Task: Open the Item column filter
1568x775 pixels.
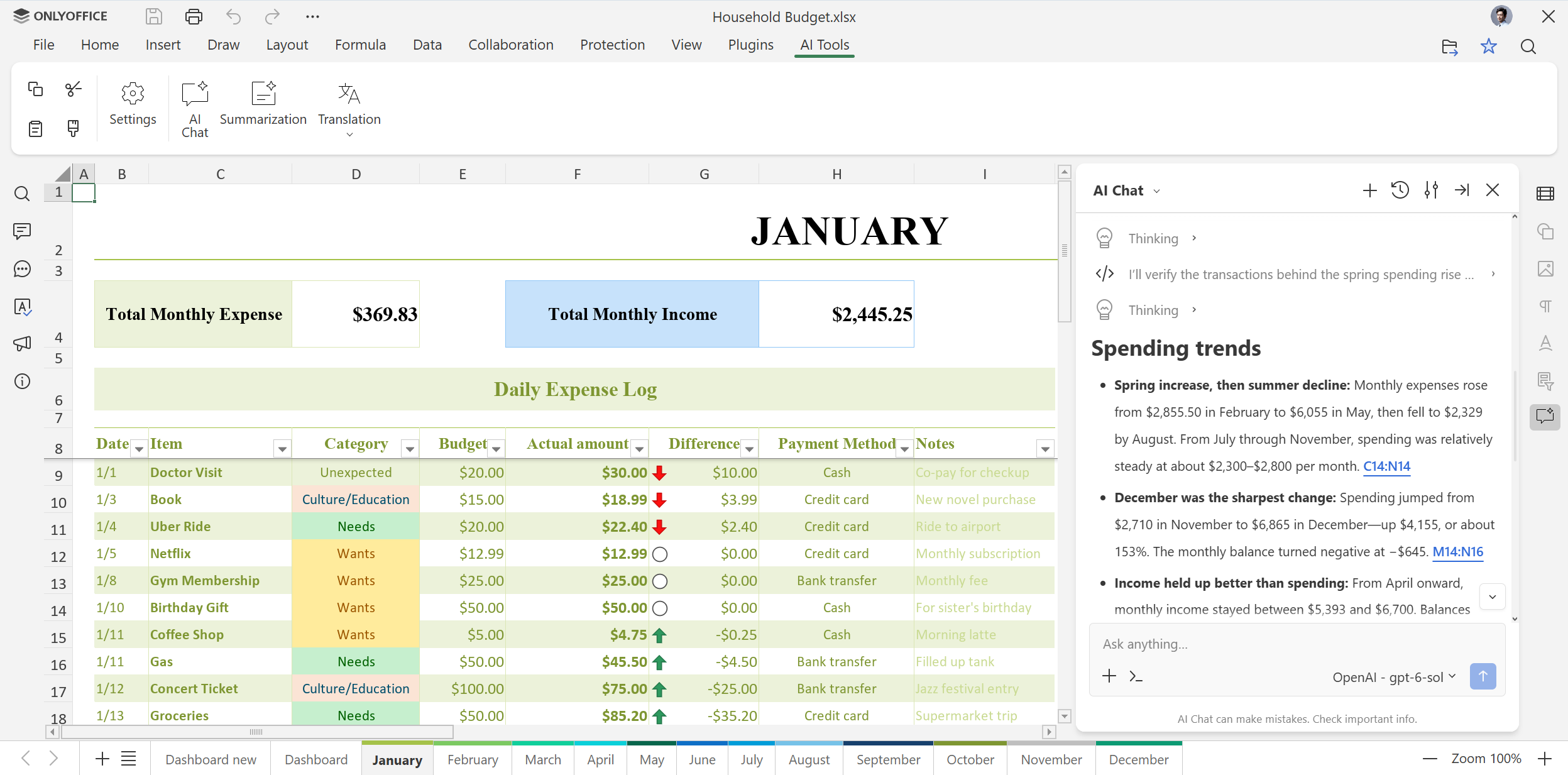Action: (282, 449)
